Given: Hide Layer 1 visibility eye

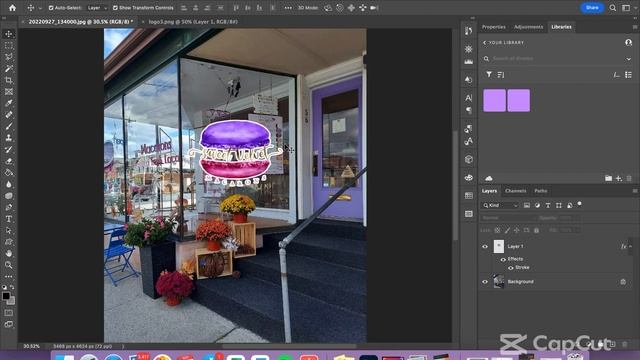Looking at the screenshot, I should point(485,247).
